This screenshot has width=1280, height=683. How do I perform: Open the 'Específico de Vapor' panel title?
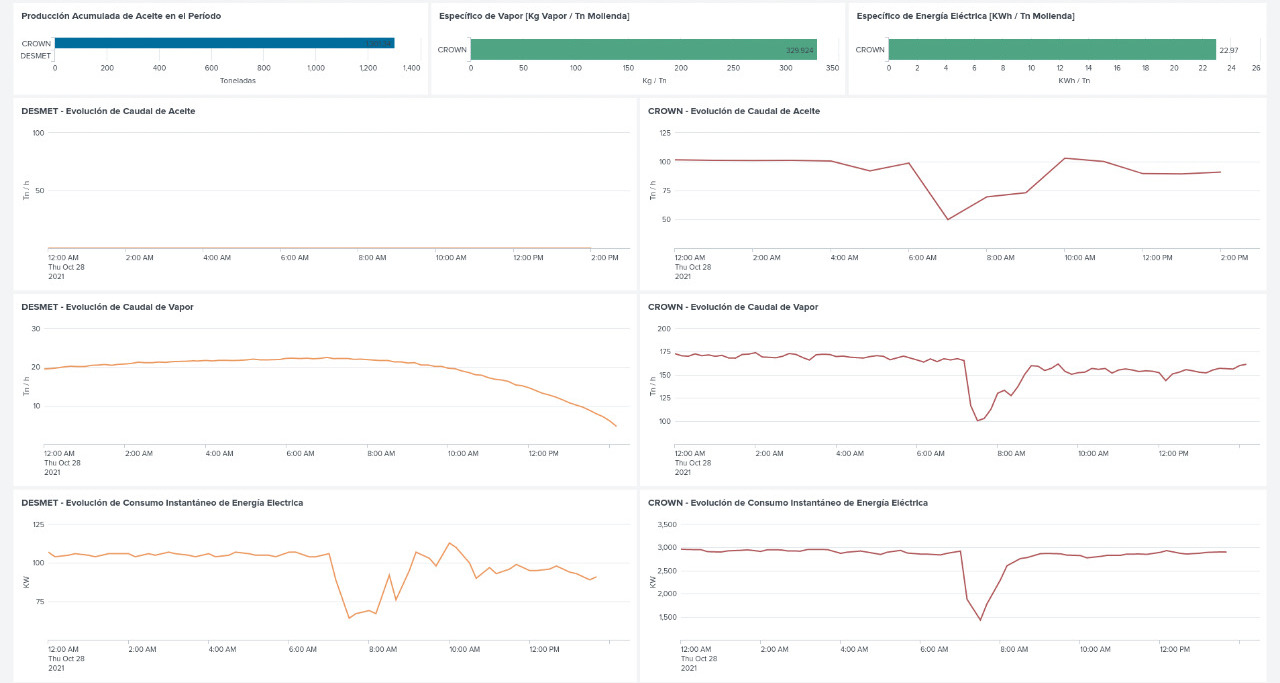click(534, 16)
